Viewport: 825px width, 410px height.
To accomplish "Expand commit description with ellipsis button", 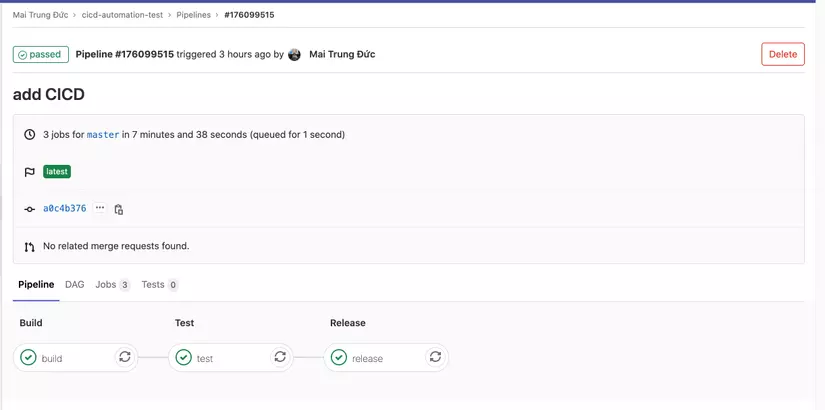I will click(100, 208).
